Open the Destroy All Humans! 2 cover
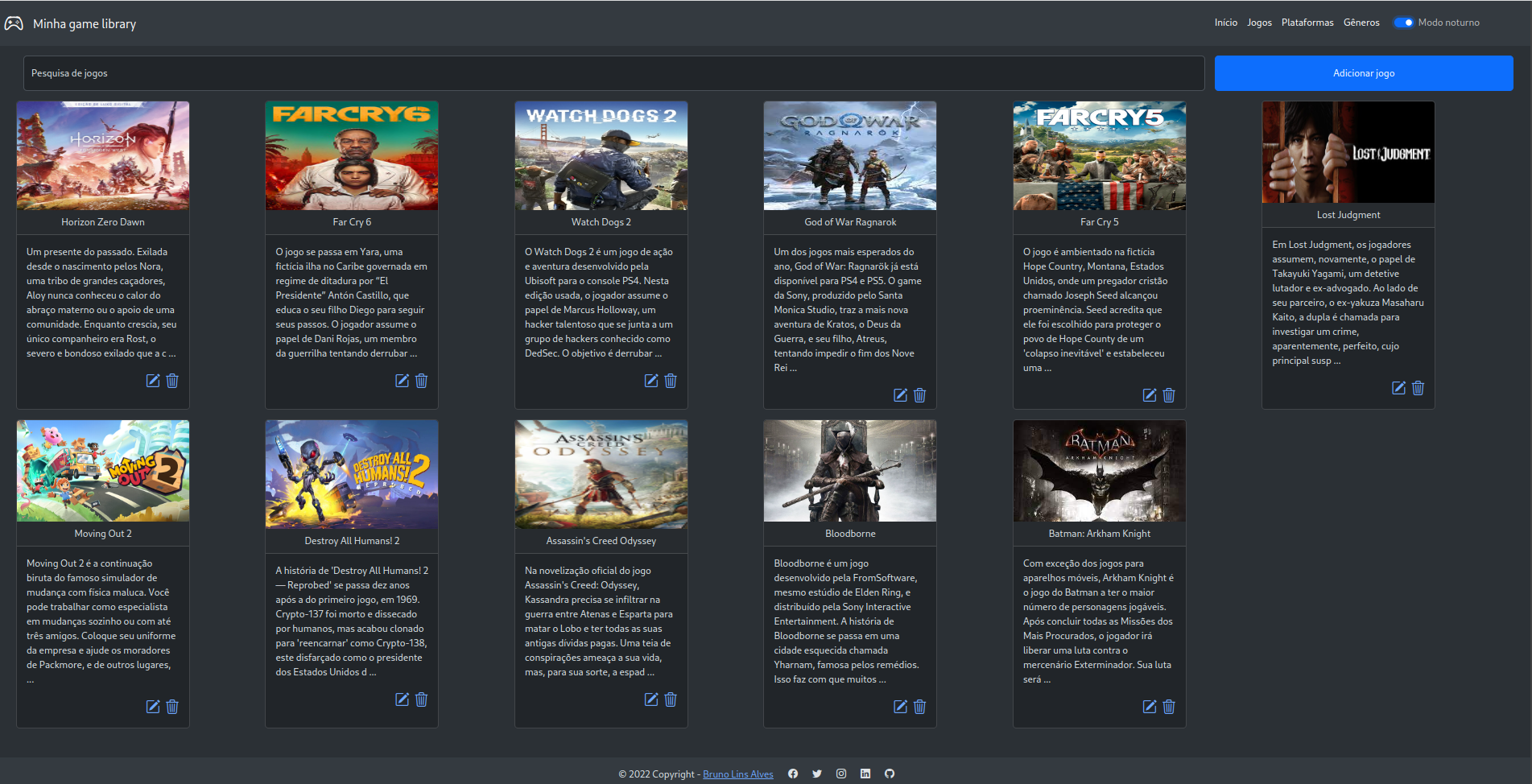1532x784 pixels. click(x=352, y=474)
